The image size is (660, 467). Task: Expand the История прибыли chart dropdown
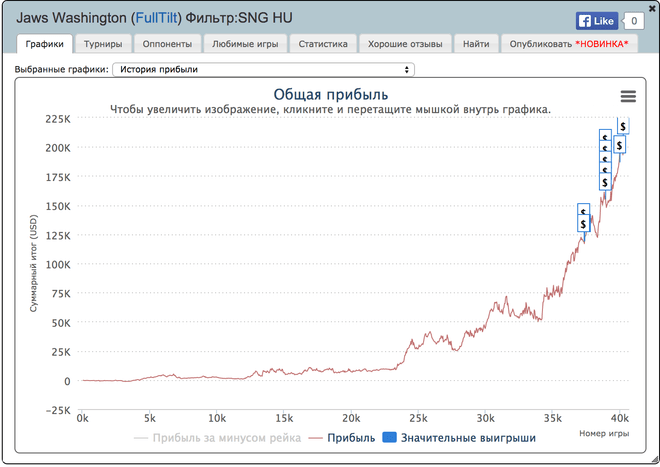point(263,69)
